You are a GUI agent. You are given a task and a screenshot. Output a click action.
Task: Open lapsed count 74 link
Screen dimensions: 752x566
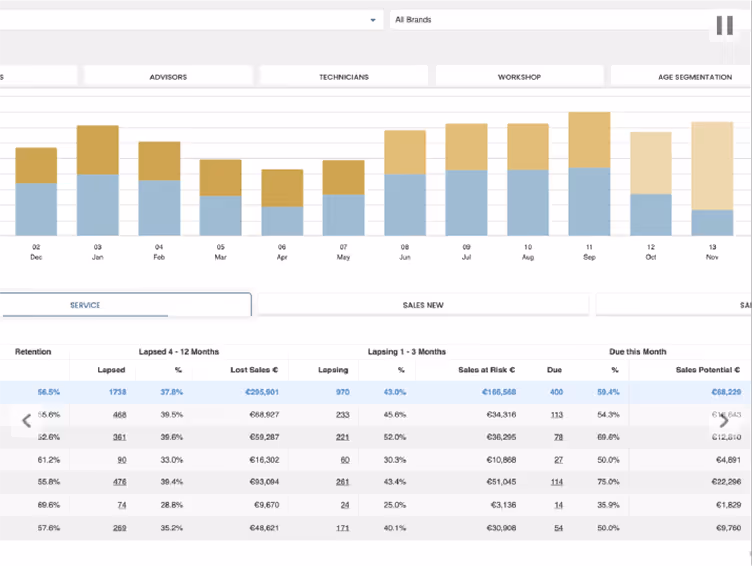click(122, 505)
